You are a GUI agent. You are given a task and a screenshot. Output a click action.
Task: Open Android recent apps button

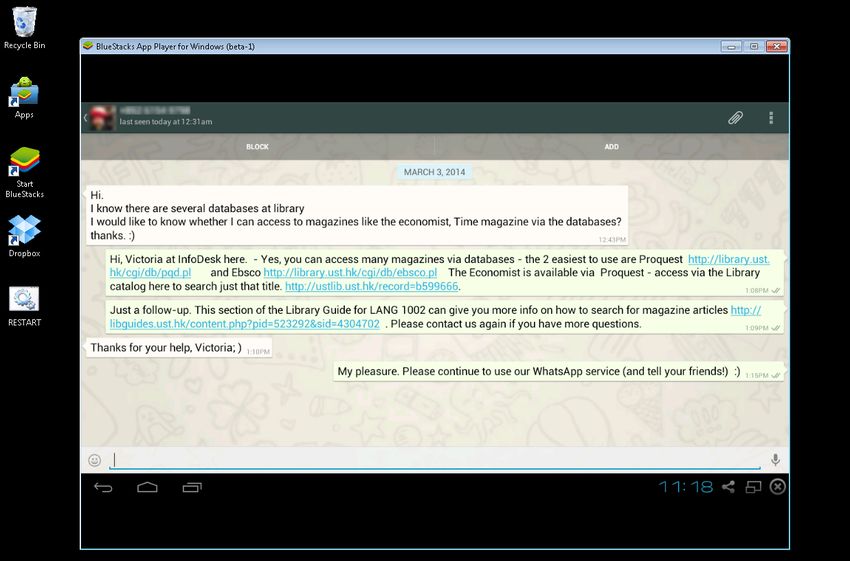coord(192,487)
